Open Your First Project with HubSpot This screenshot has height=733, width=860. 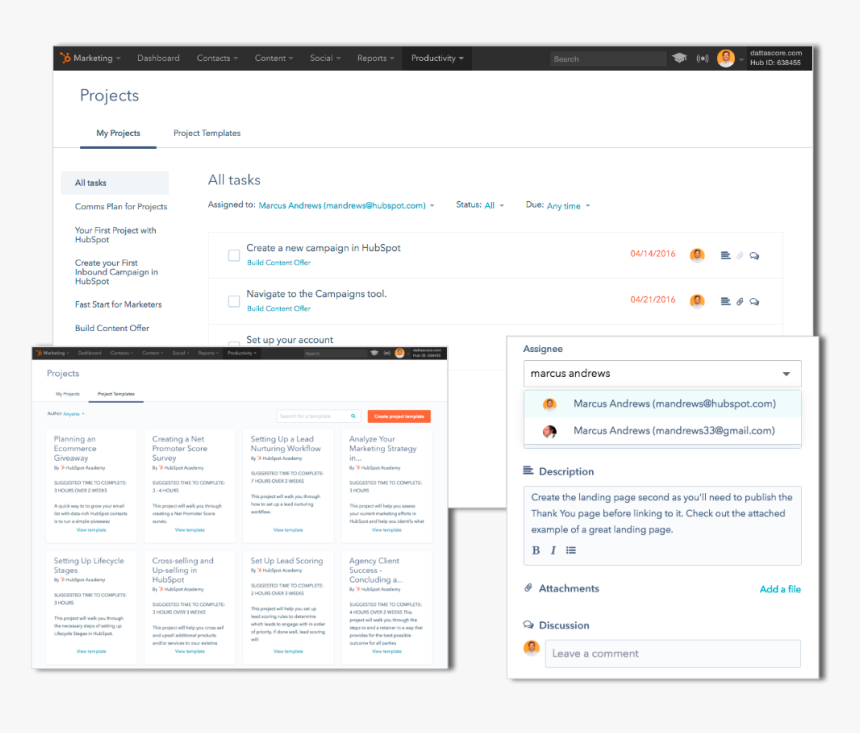tap(115, 235)
